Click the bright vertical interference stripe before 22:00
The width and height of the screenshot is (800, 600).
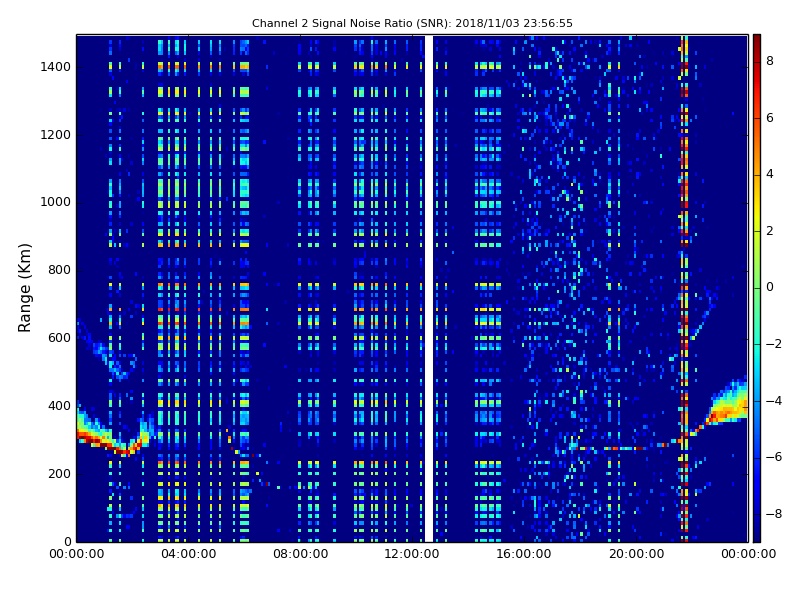coord(684,288)
